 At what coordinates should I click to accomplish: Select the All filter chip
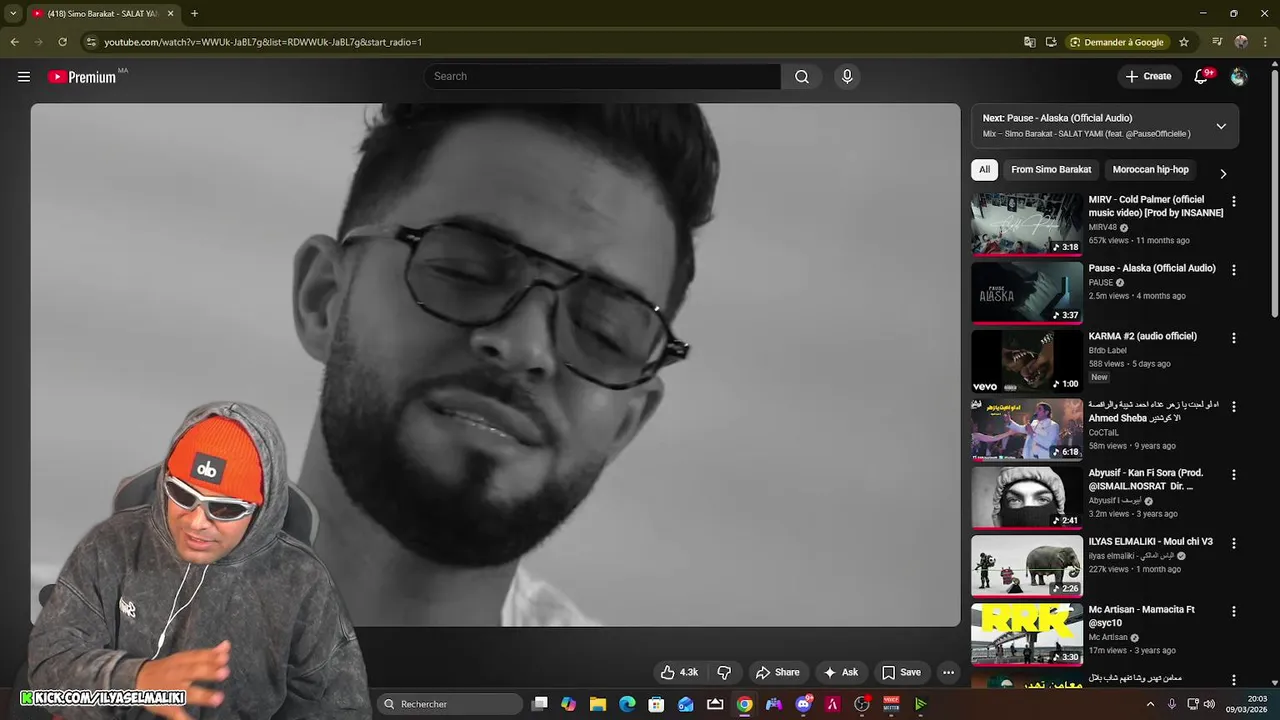pyautogui.click(x=985, y=170)
